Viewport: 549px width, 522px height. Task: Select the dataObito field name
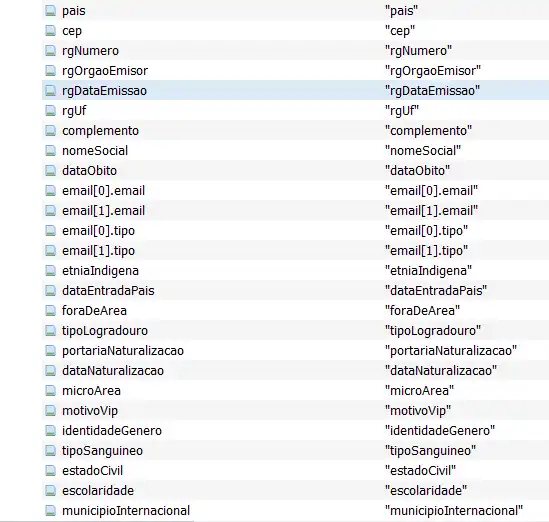pos(89,171)
